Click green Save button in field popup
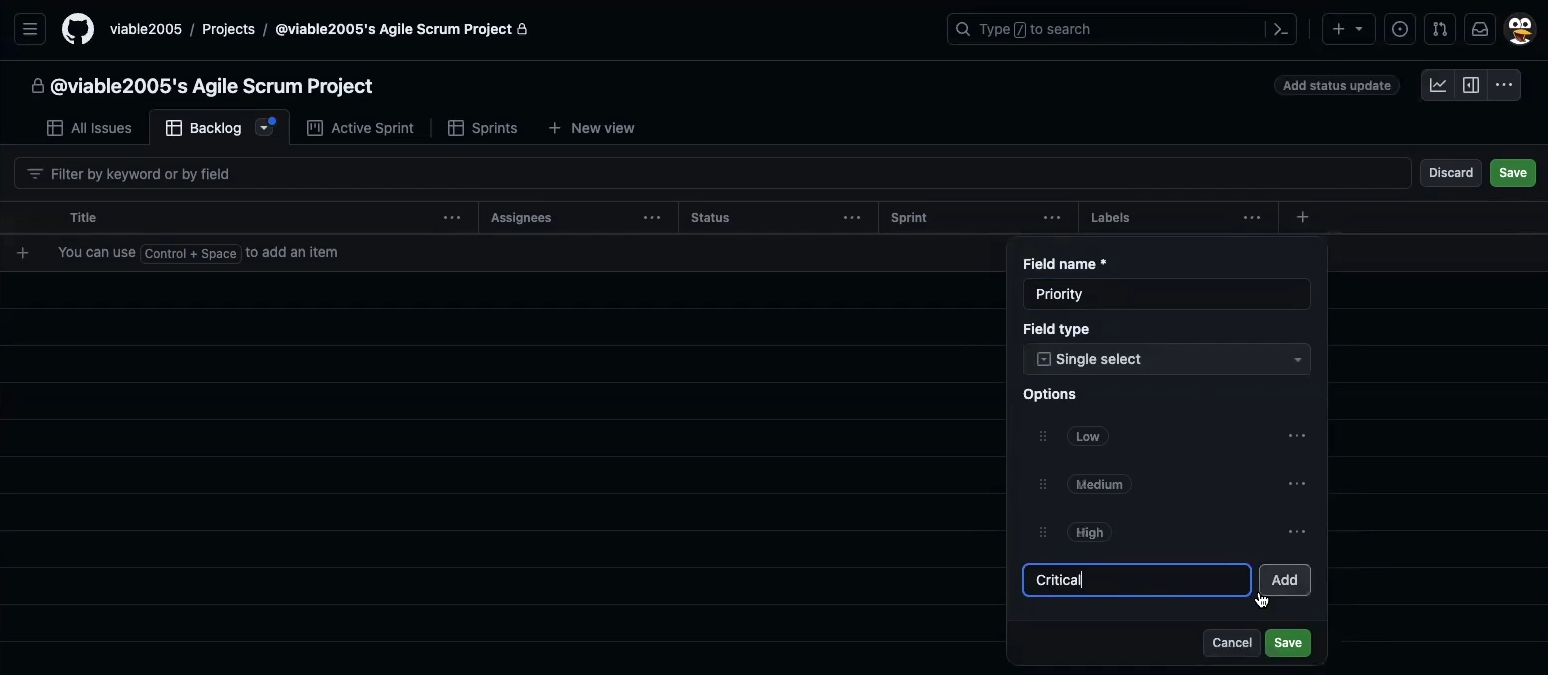Image resolution: width=1548 pixels, height=675 pixels. pos(1287,643)
